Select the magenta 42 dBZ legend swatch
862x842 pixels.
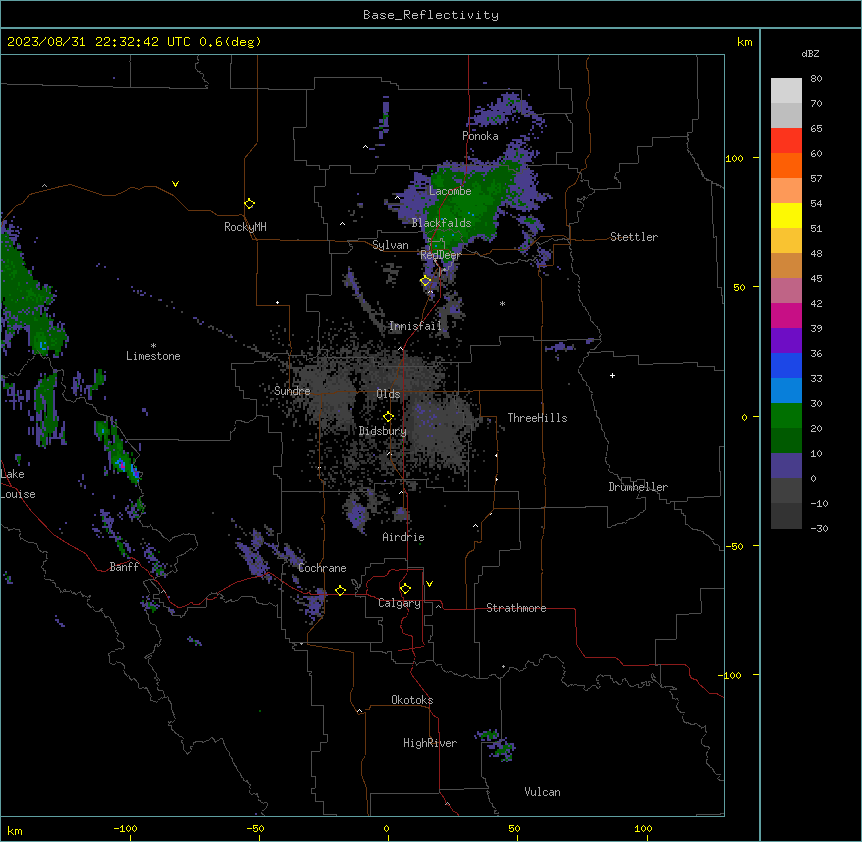click(x=786, y=315)
